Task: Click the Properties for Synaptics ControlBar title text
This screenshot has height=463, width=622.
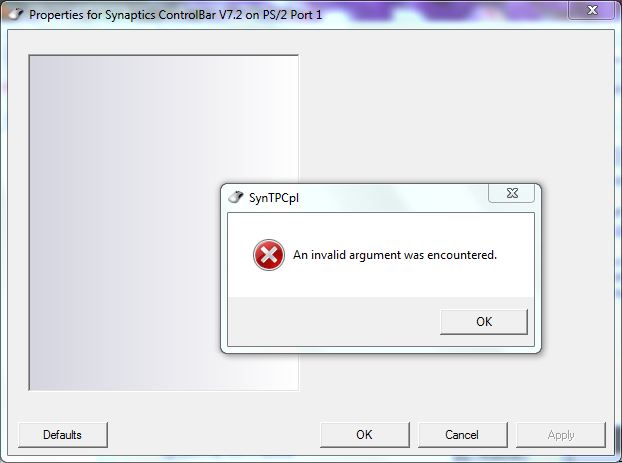Action: pos(175,15)
